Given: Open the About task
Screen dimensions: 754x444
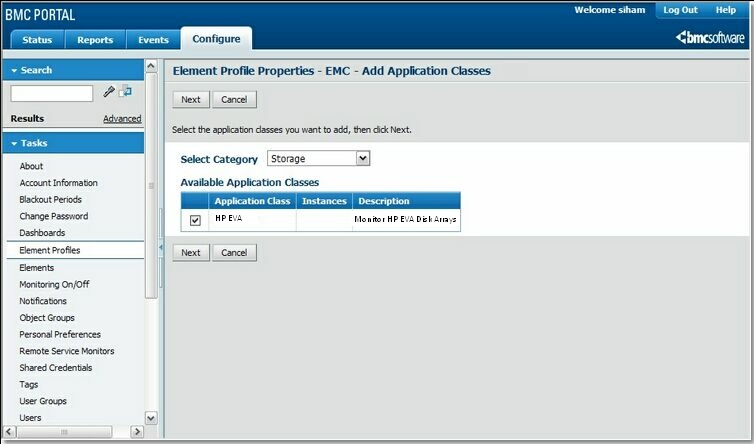Looking at the screenshot, I should coord(31,166).
